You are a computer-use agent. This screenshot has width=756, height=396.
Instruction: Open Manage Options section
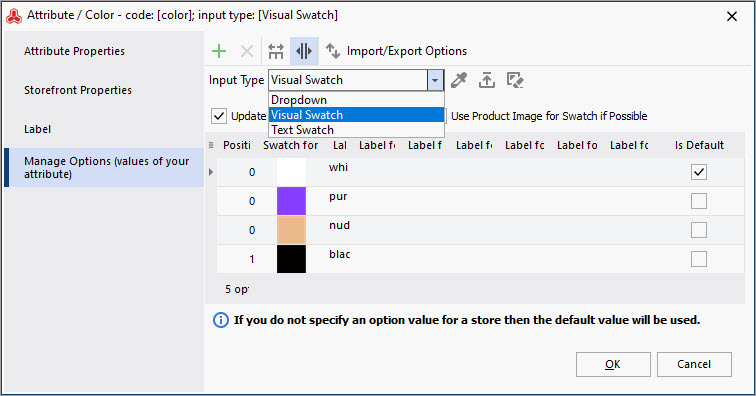(104, 167)
